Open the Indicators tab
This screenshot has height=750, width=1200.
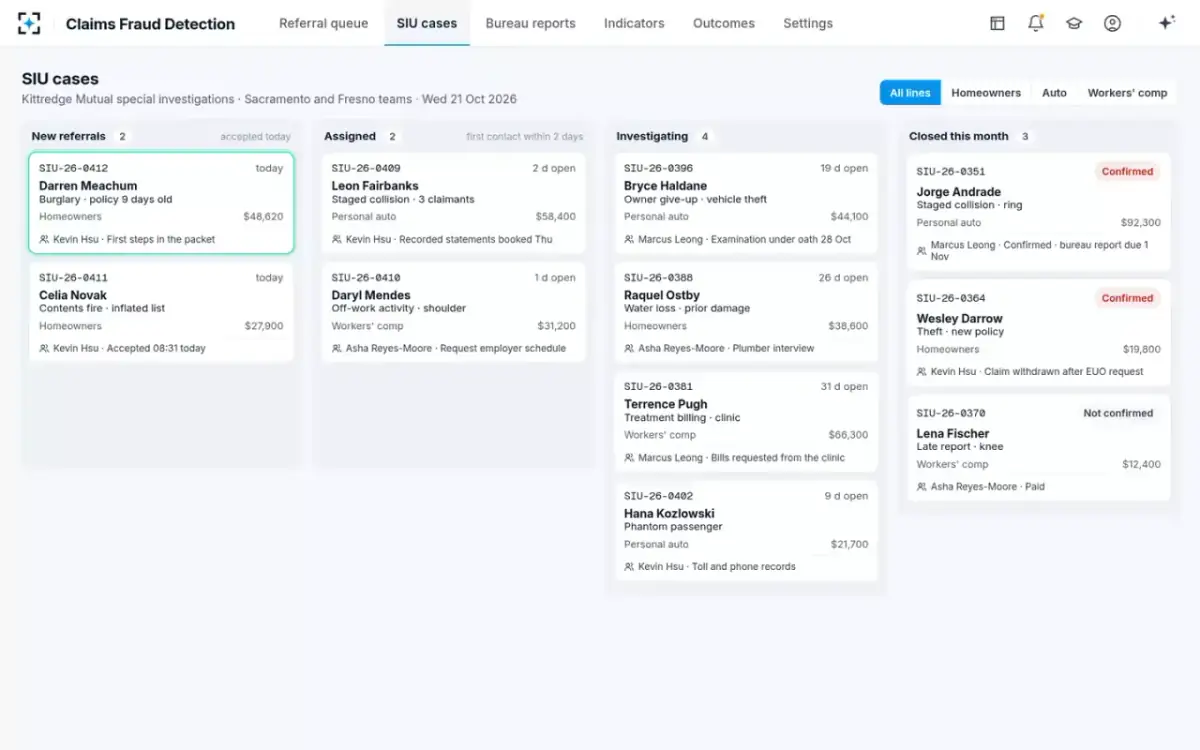tap(634, 23)
